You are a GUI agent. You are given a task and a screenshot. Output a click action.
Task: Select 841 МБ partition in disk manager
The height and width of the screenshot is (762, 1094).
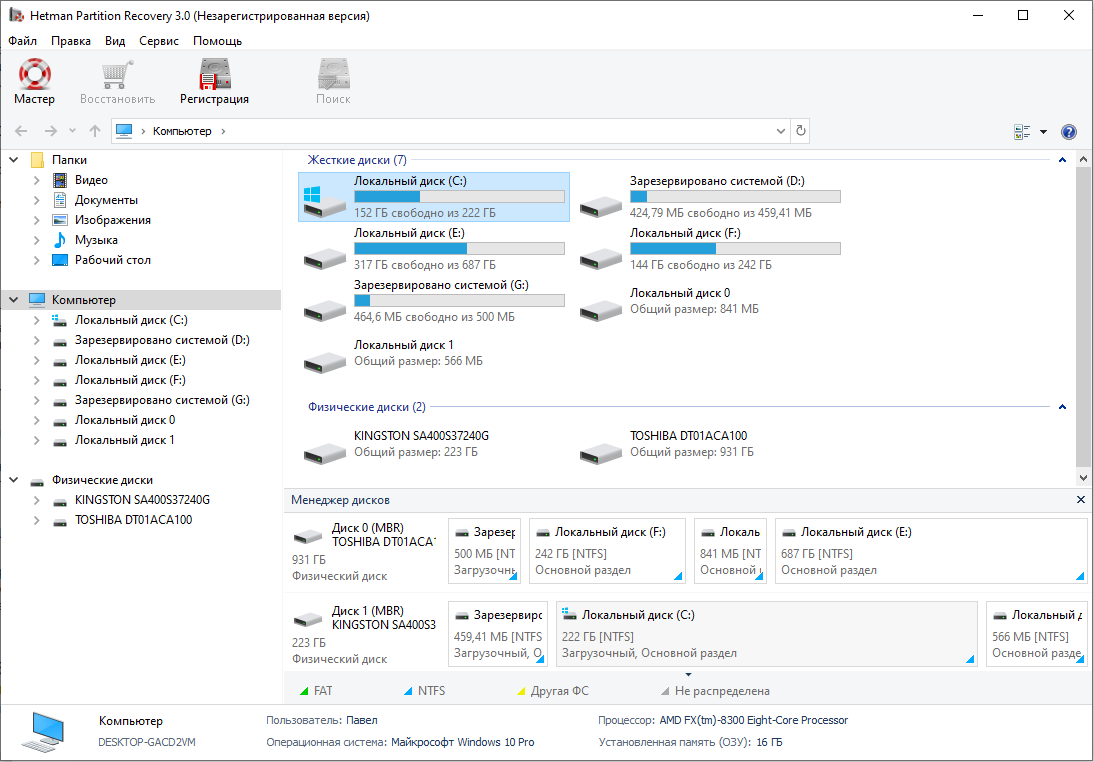(x=730, y=551)
